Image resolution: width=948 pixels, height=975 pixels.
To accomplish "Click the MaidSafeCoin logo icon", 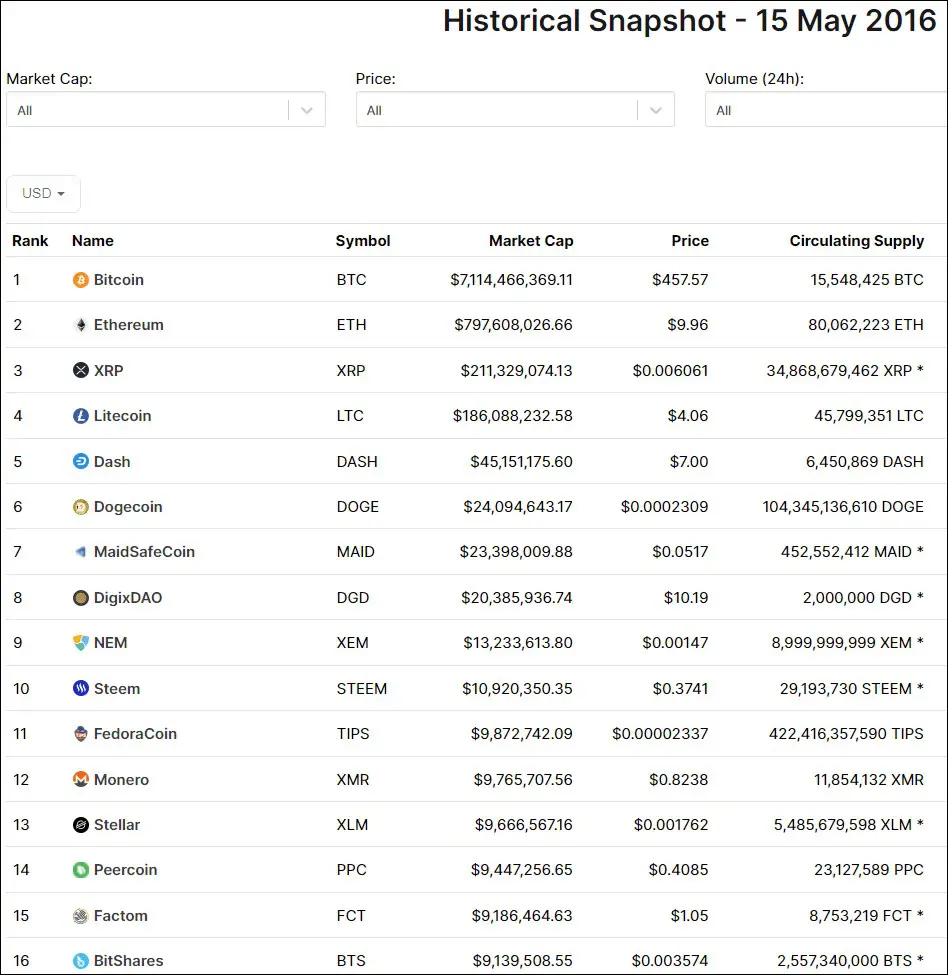I will 81,552.
